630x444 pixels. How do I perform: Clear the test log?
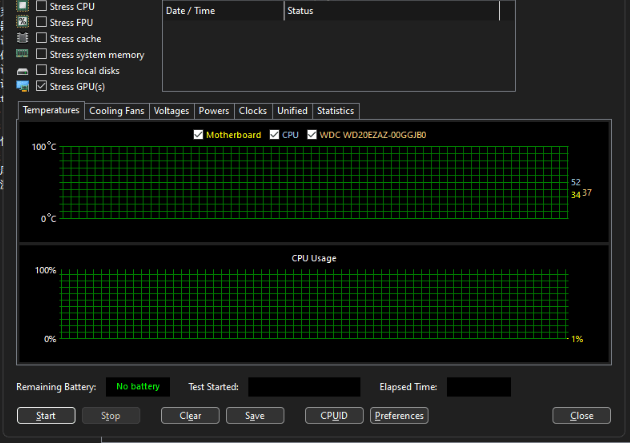pos(190,415)
